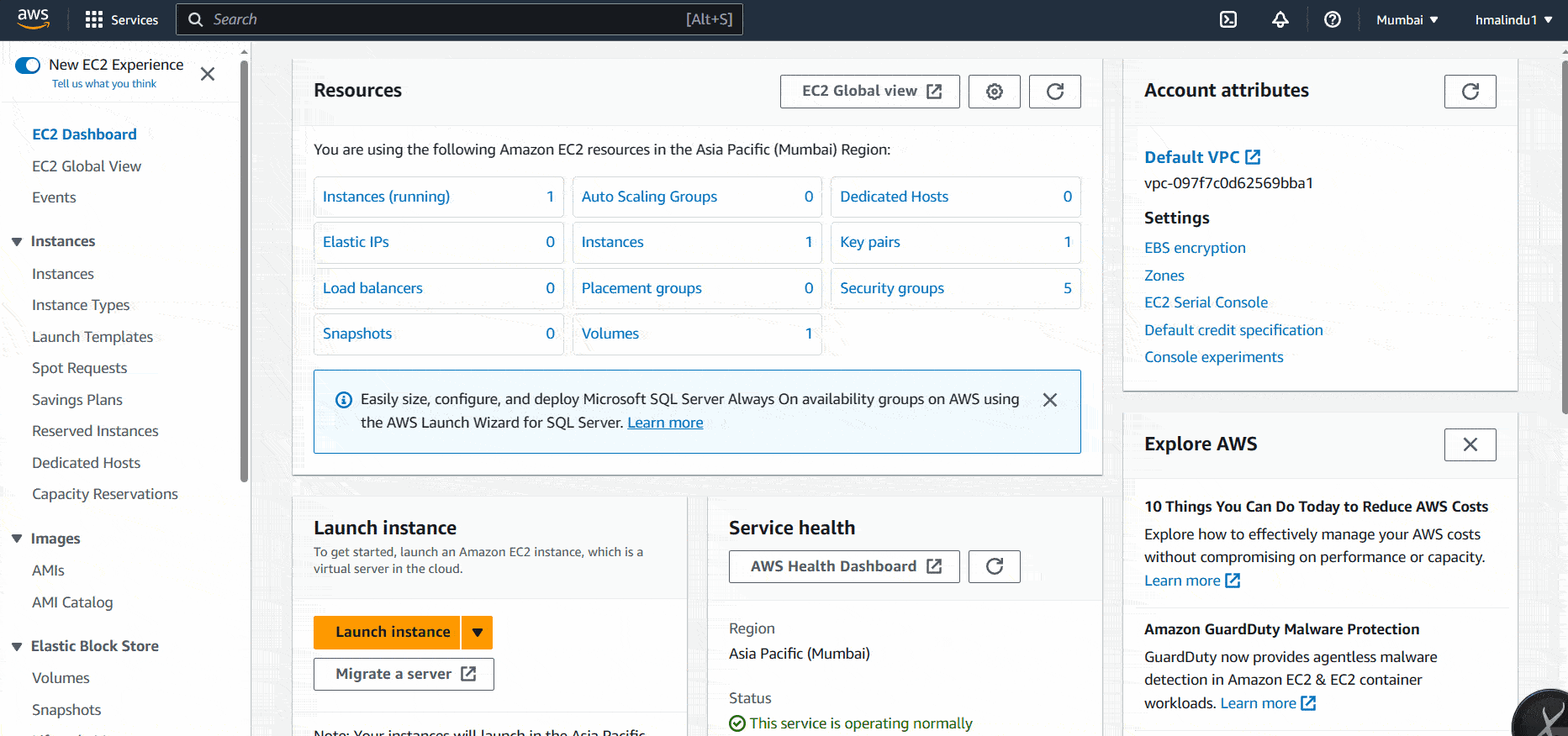Open Snapshots resource link in Resources

click(357, 334)
